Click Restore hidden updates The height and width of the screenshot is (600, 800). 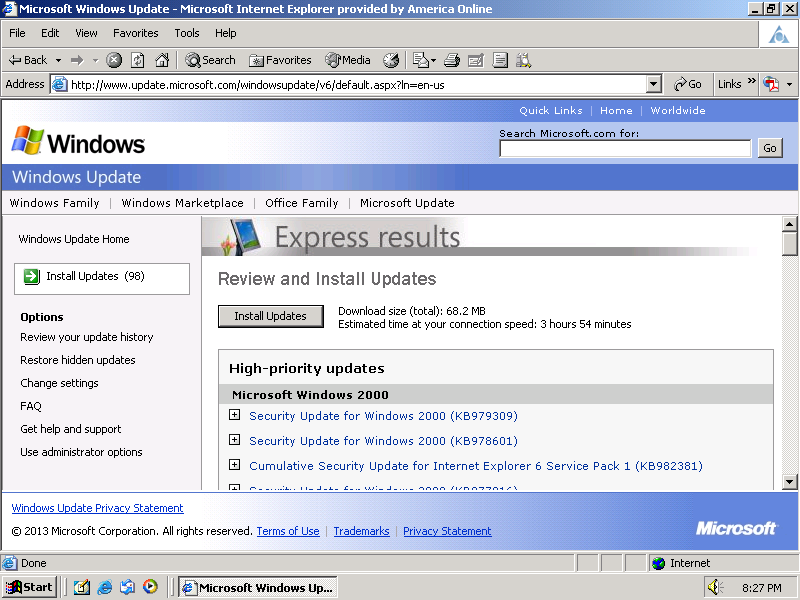coord(78,360)
